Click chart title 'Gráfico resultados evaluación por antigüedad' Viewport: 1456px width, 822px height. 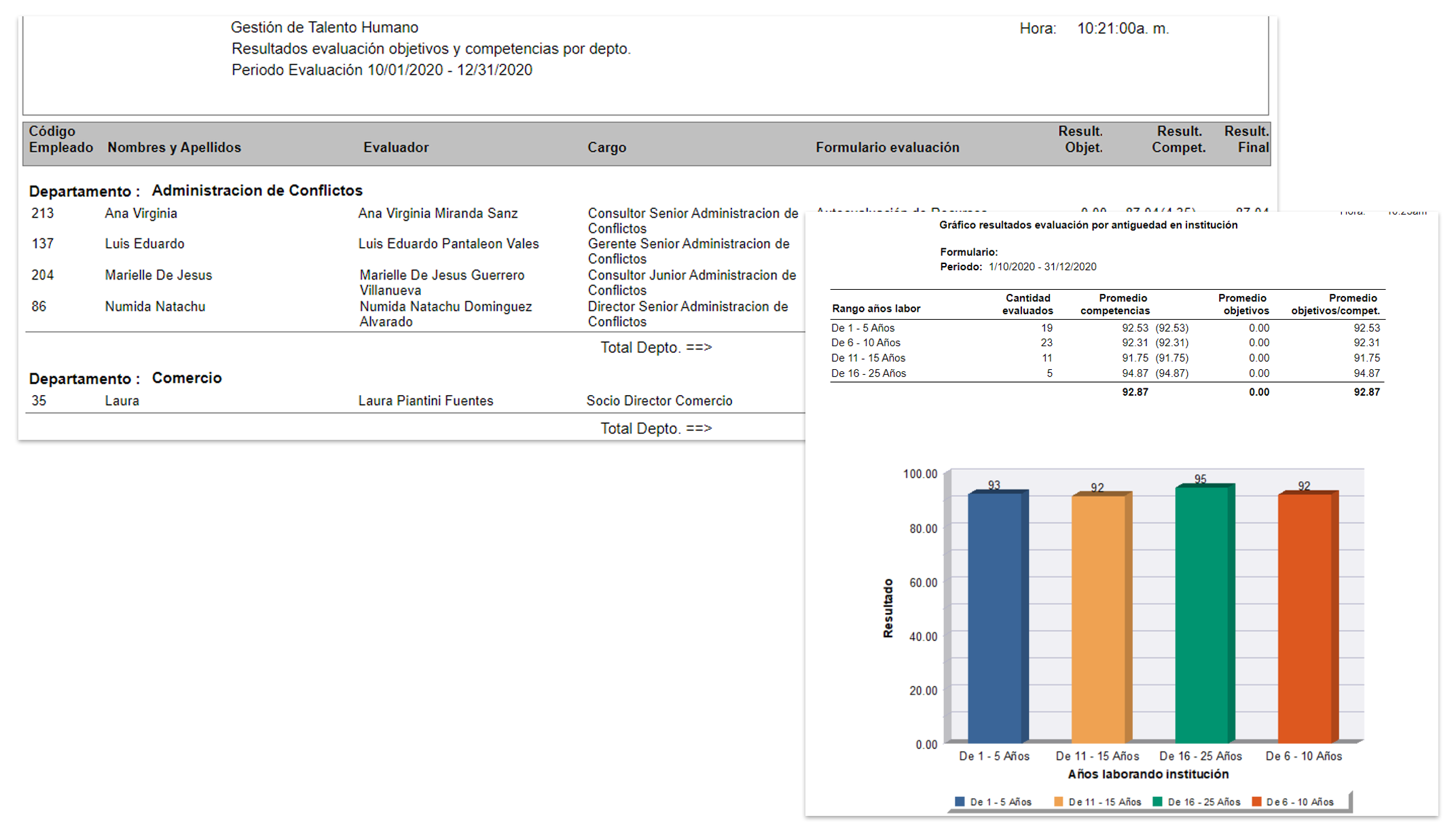click(1088, 225)
